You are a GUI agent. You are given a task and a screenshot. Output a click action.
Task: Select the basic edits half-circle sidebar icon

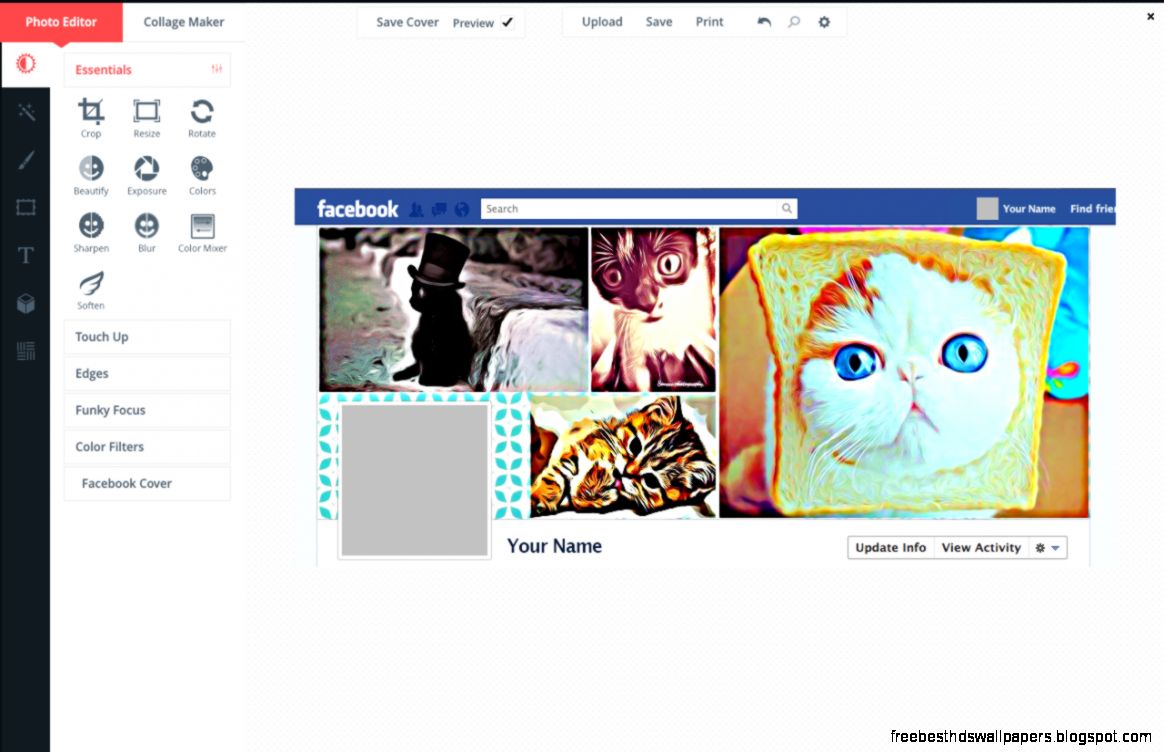(x=26, y=64)
